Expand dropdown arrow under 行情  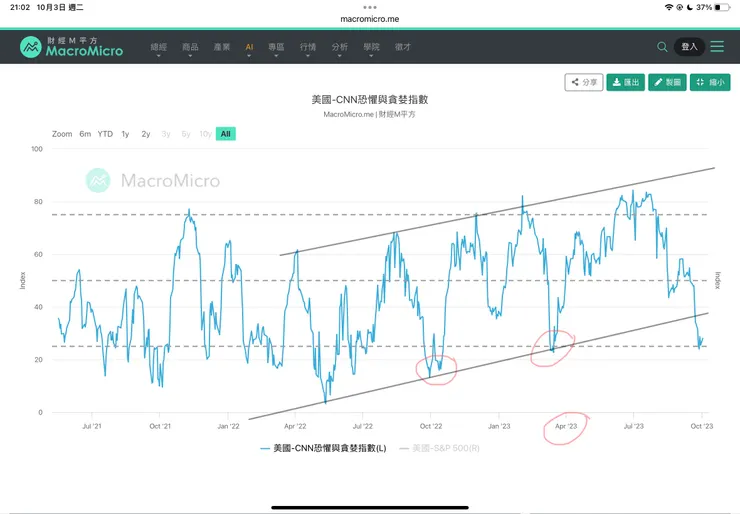click(x=308, y=56)
